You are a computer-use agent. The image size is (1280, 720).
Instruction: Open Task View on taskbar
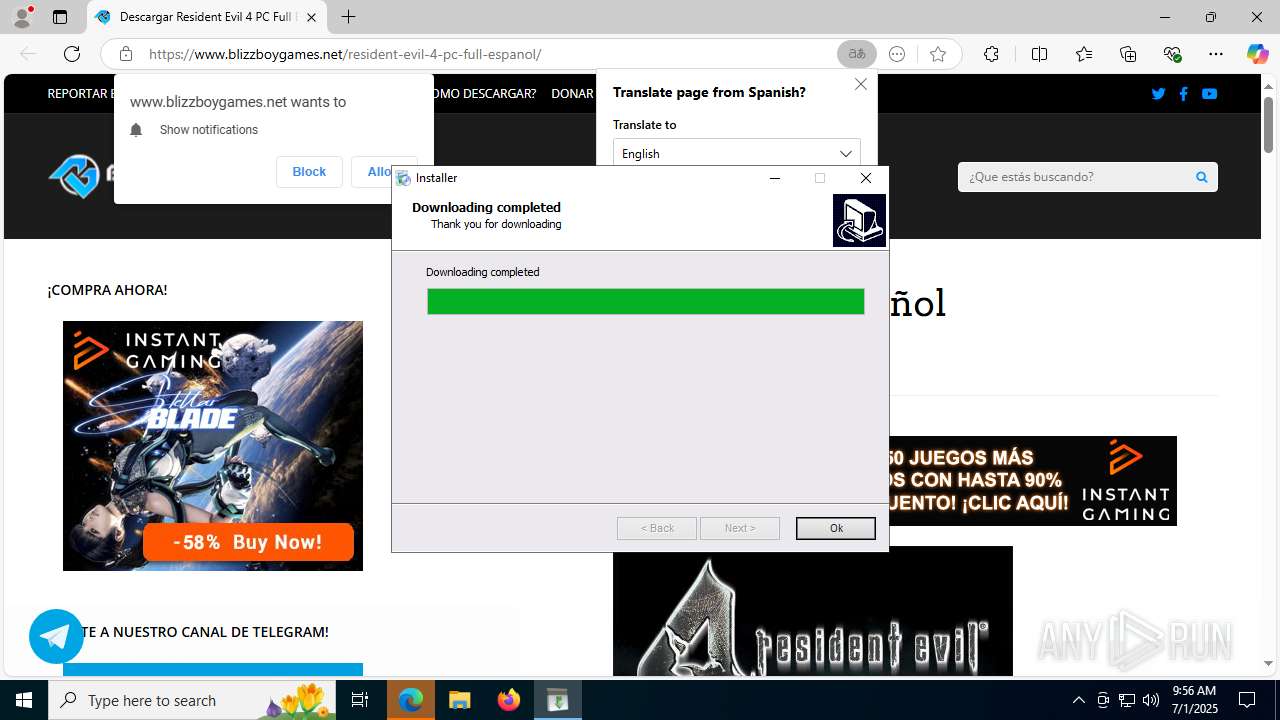360,700
